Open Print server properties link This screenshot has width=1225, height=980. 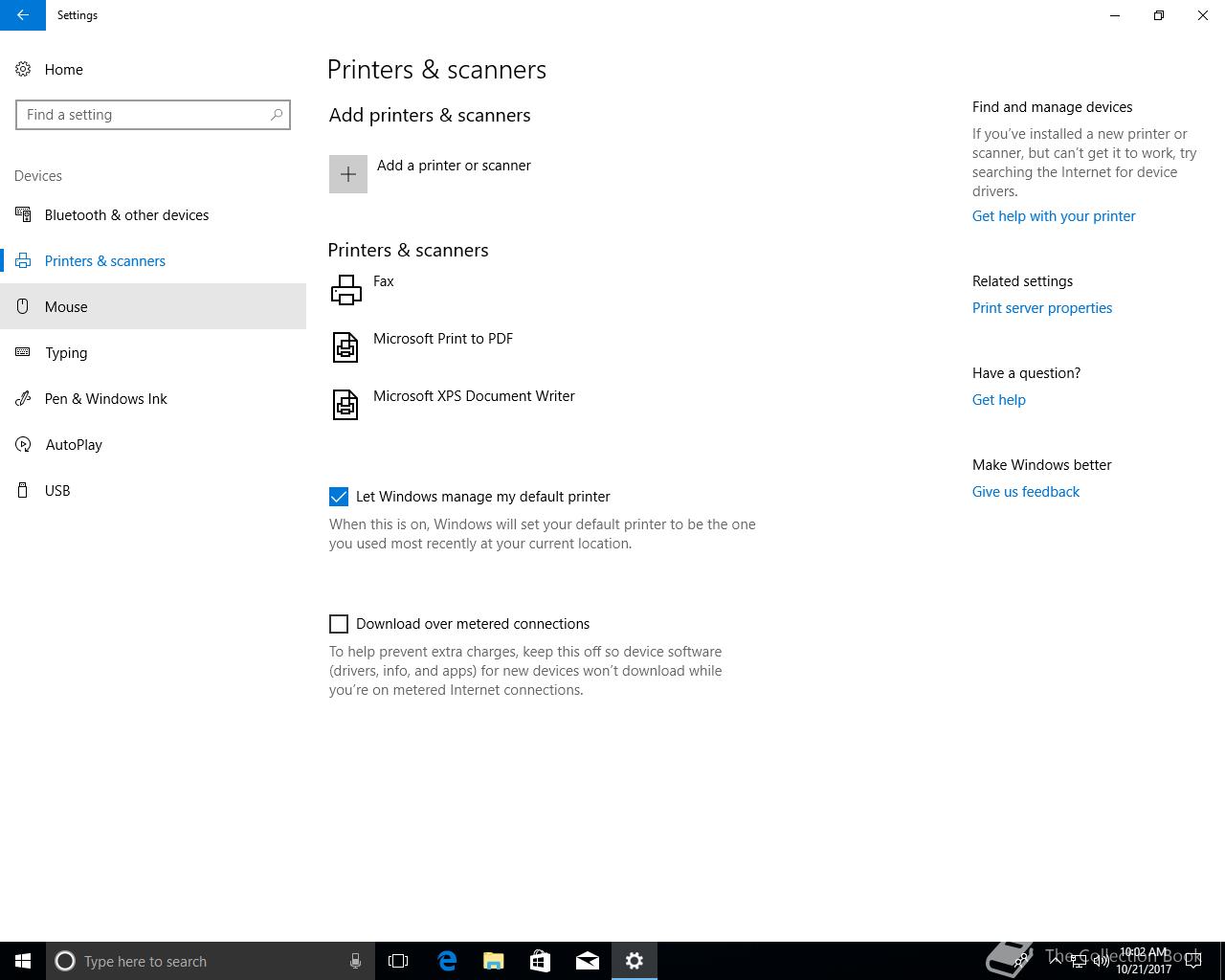point(1042,308)
